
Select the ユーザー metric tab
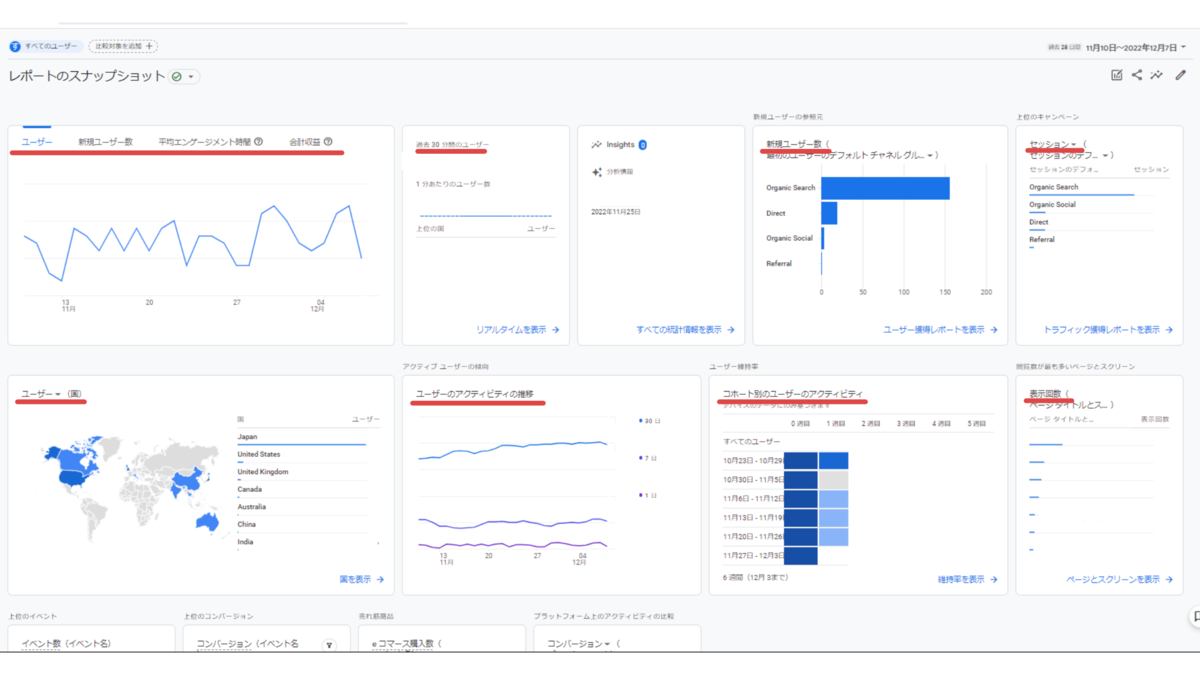(x=37, y=142)
